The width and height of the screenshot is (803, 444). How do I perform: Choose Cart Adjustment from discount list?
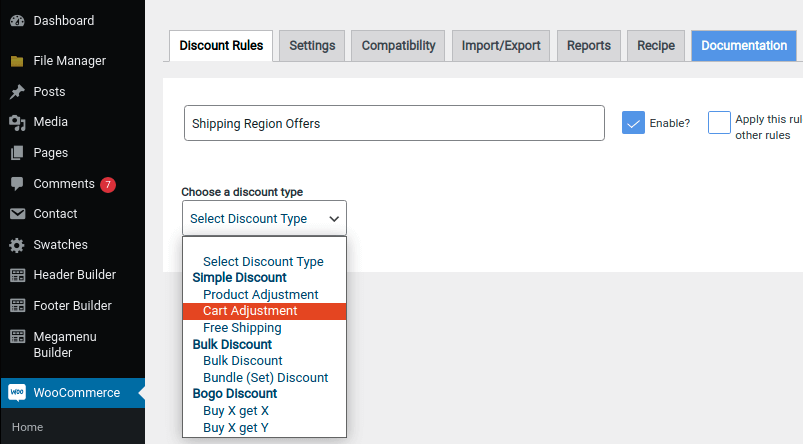point(250,311)
